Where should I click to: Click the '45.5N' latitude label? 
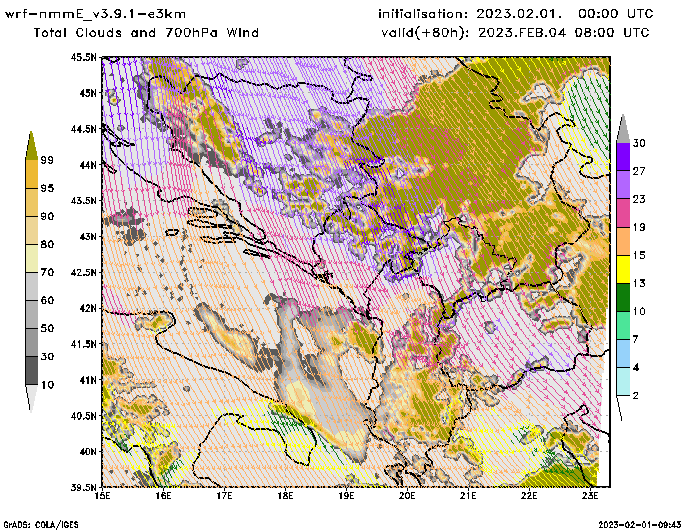pos(83,57)
